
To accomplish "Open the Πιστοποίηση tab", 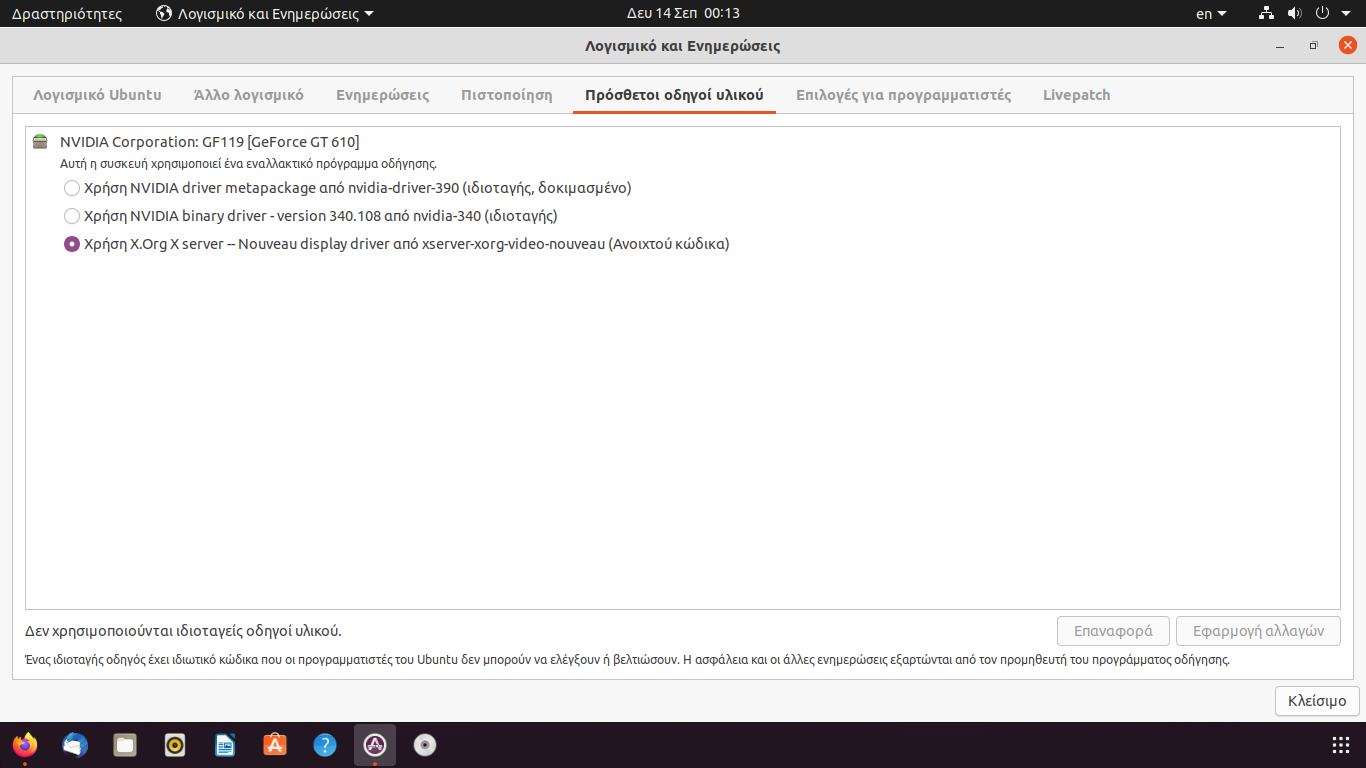I will click(x=507, y=95).
